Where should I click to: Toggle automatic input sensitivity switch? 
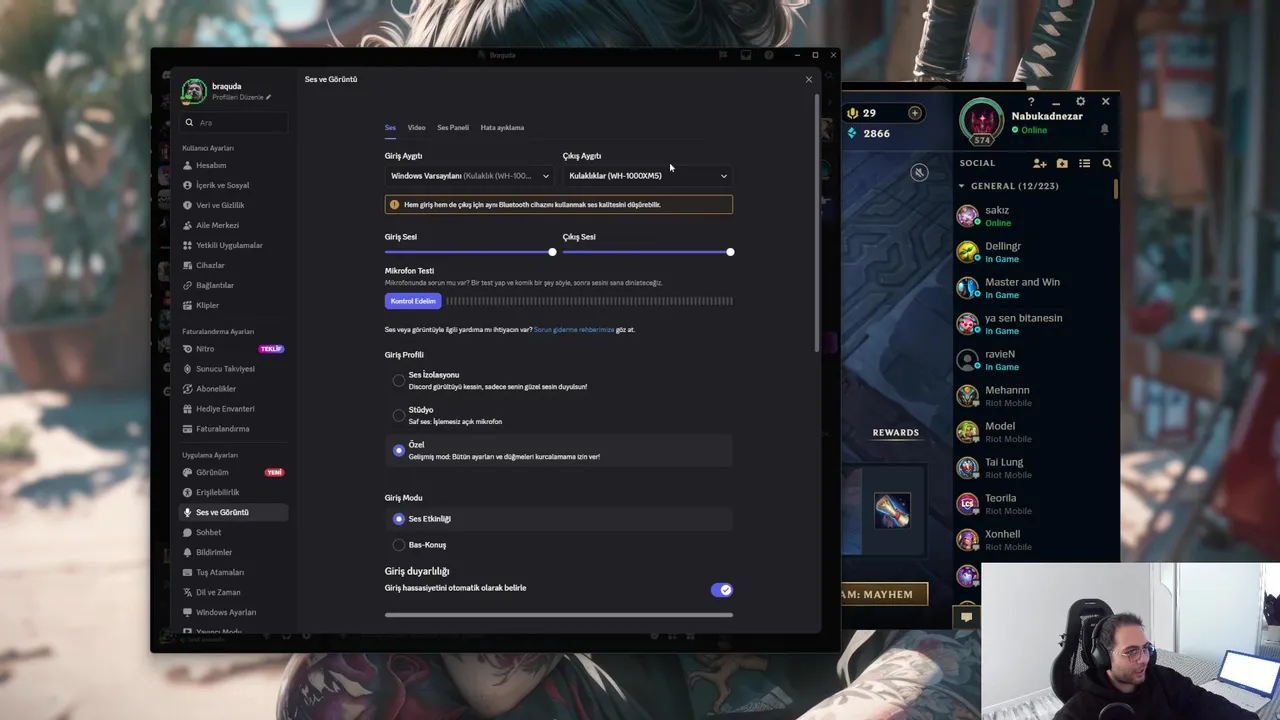coord(721,590)
